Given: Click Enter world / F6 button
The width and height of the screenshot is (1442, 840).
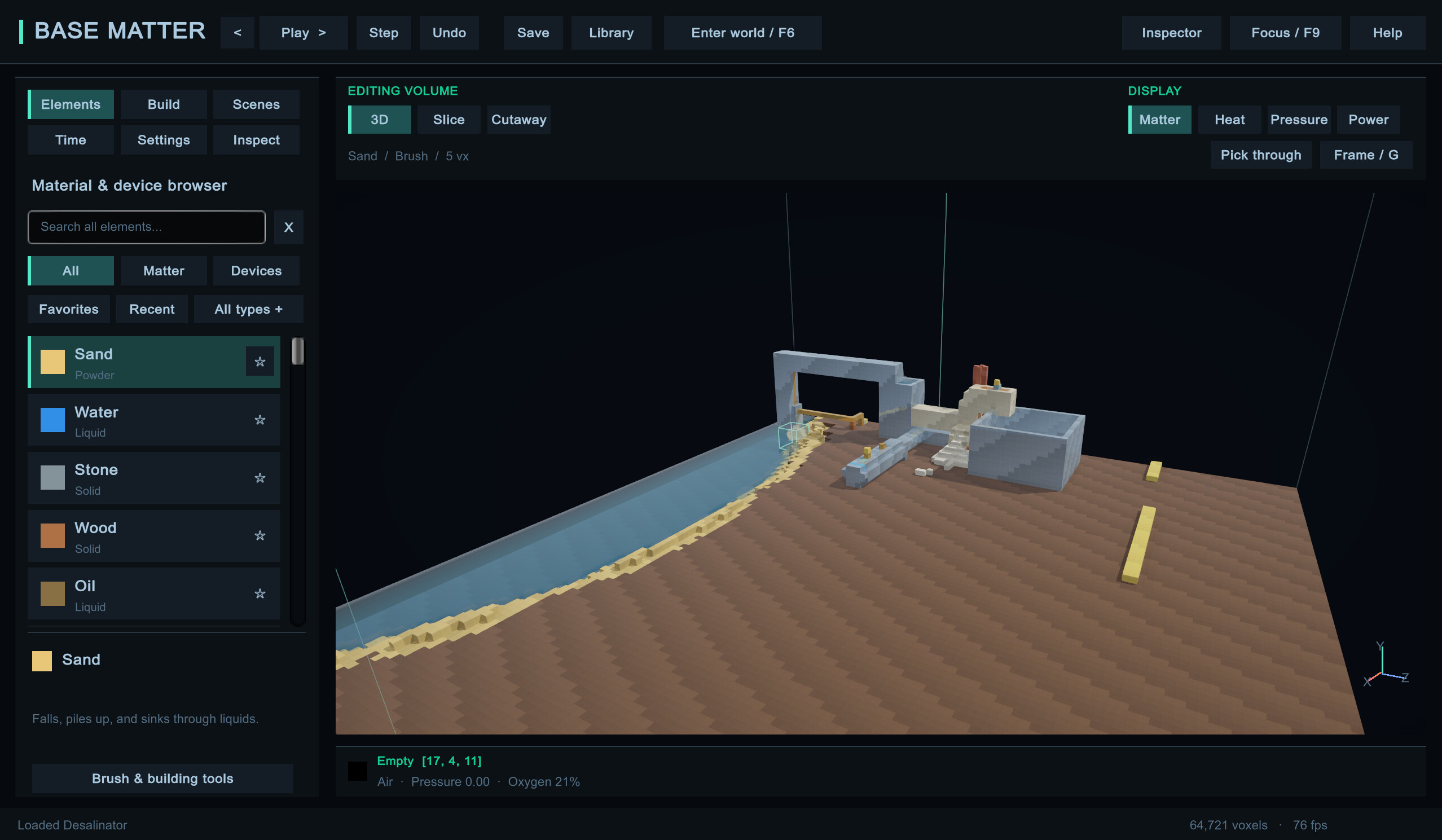Looking at the screenshot, I should (743, 33).
